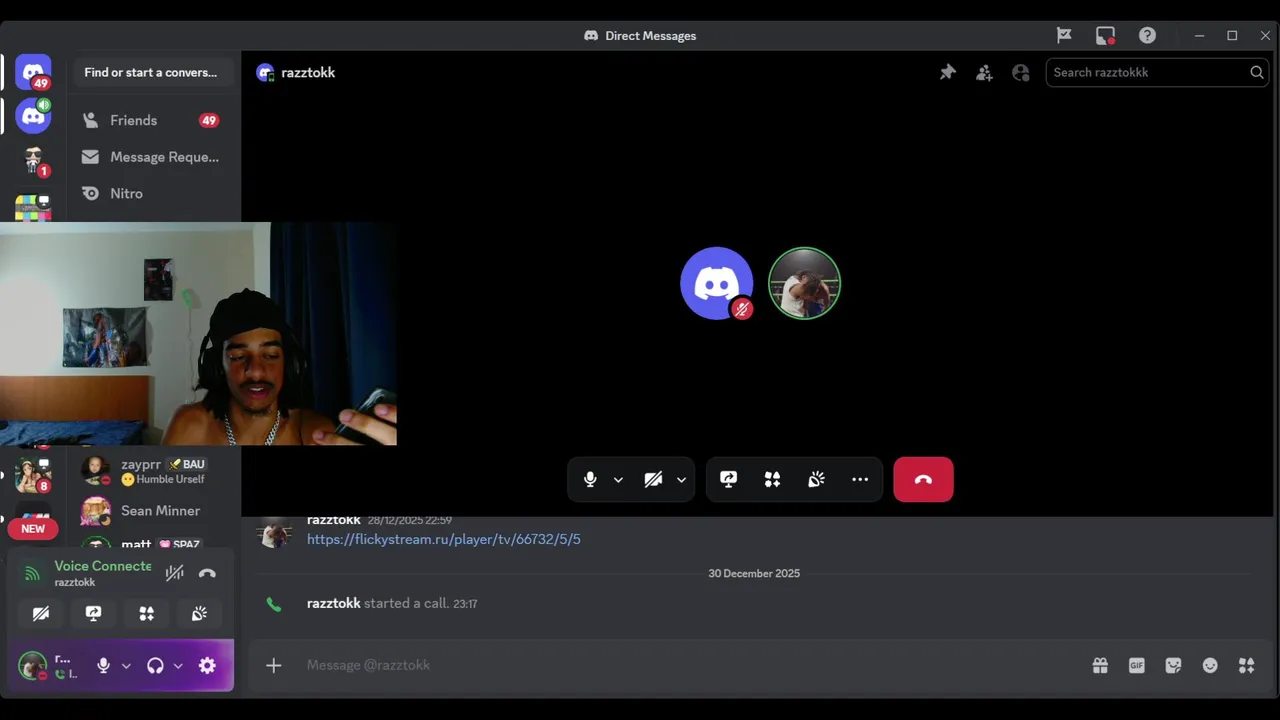The width and height of the screenshot is (1280, 720).
Task: Open Discord Quests flag icon
Action: [x=1064, y=35]
